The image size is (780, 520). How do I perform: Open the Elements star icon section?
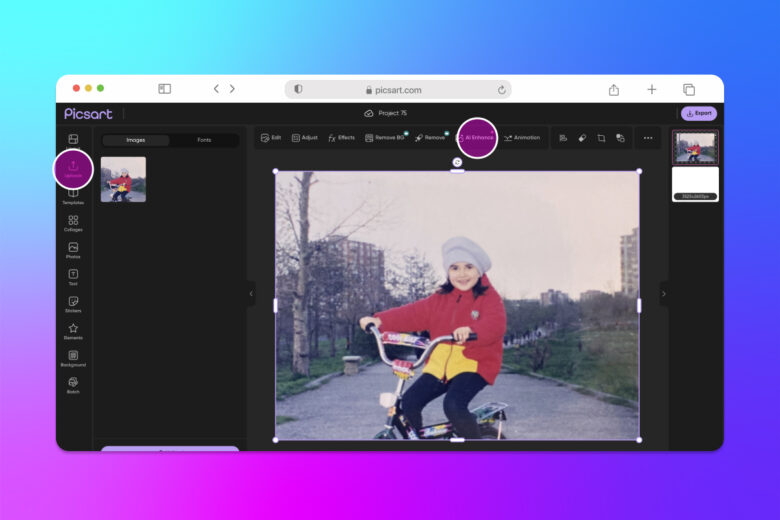pyautogui.click(x=73, y=331)
